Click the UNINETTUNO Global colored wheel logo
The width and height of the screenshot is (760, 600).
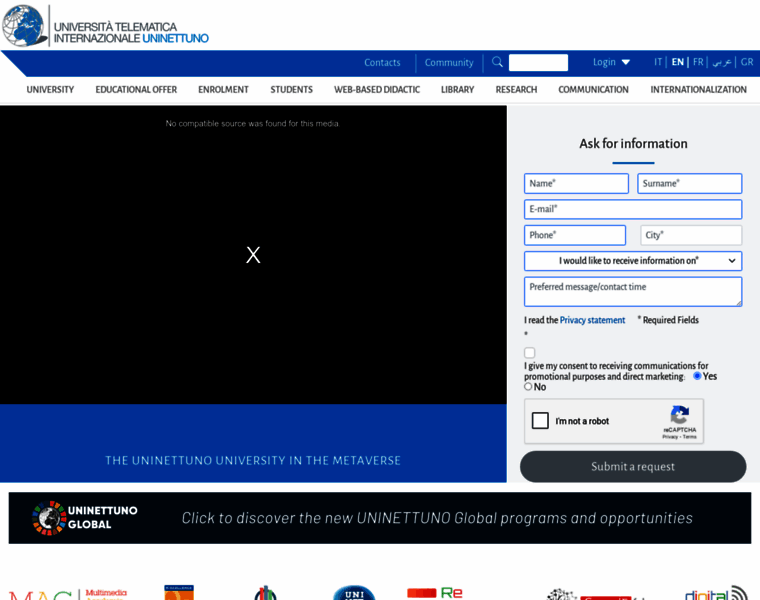coord(49,518)
